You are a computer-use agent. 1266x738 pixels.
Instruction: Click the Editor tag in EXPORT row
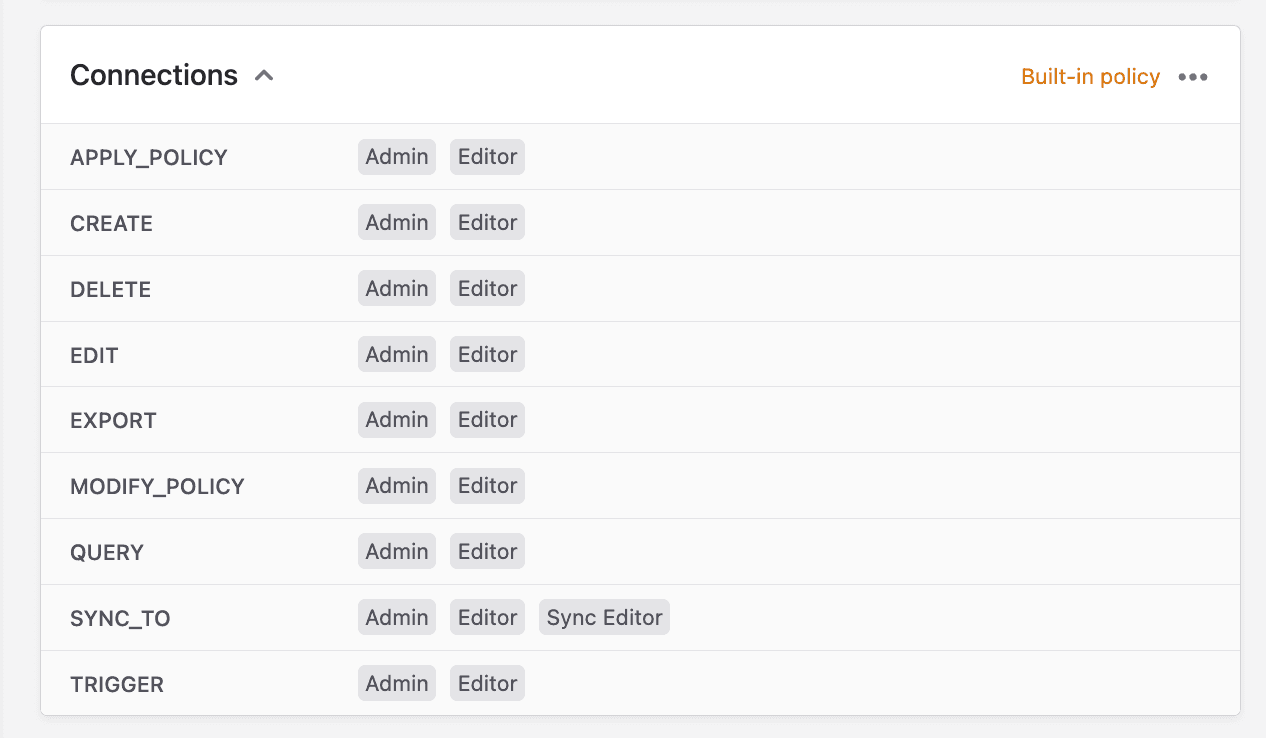coord(487,420)
